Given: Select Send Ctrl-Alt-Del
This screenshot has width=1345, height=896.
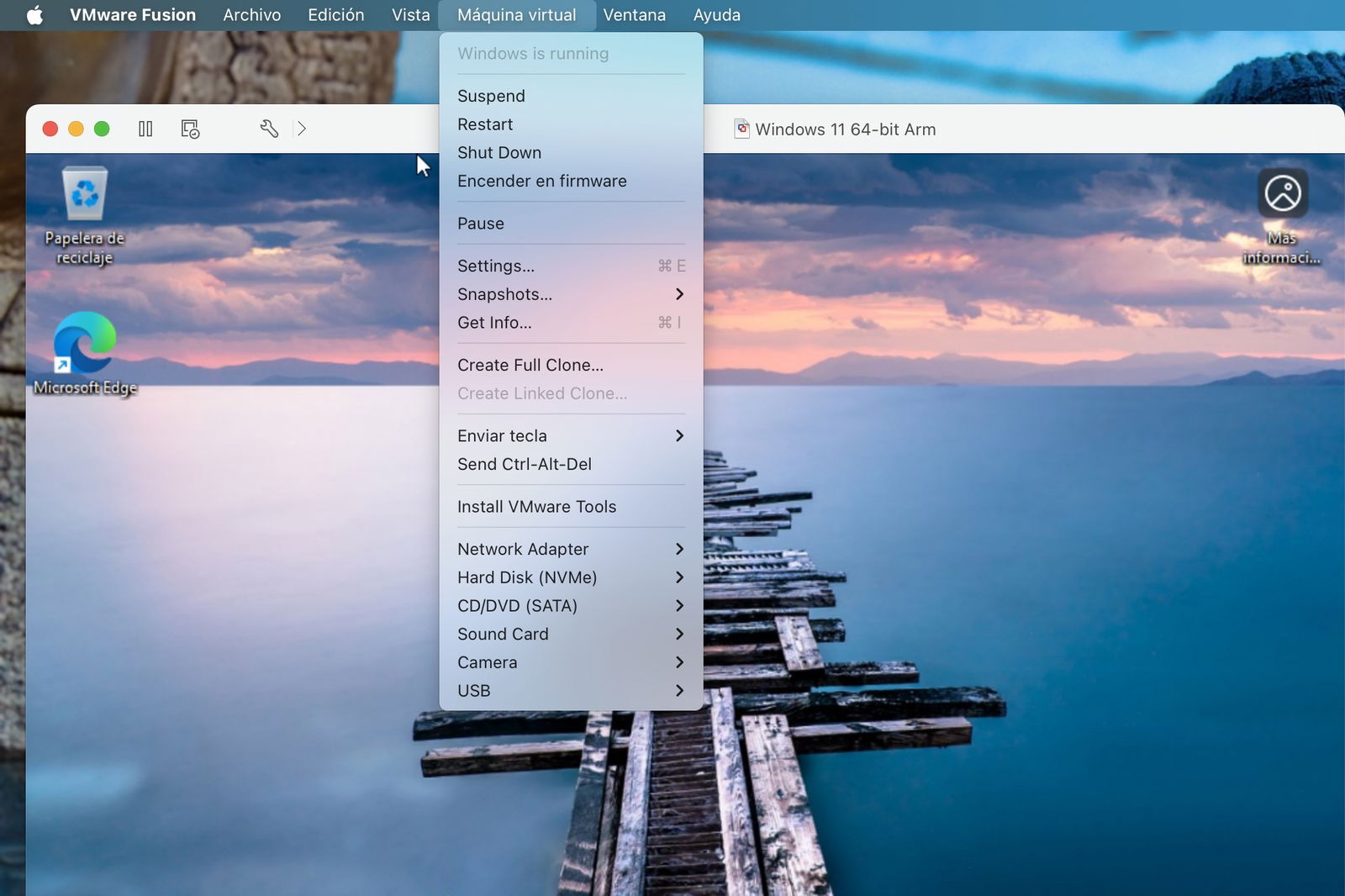Looking at the screenshot, I should [571, 464].
